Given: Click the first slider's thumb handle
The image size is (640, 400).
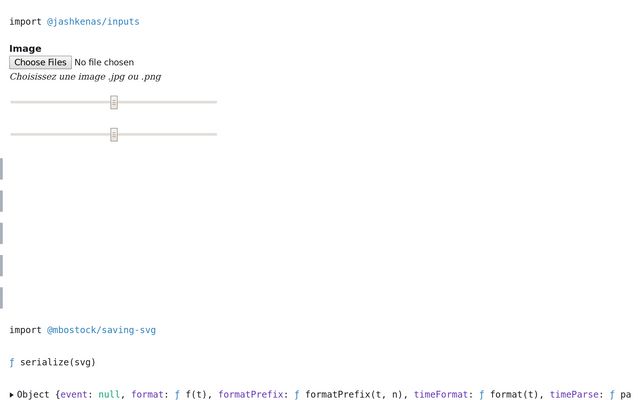Looking at the screenshot, I should point(114,102).
